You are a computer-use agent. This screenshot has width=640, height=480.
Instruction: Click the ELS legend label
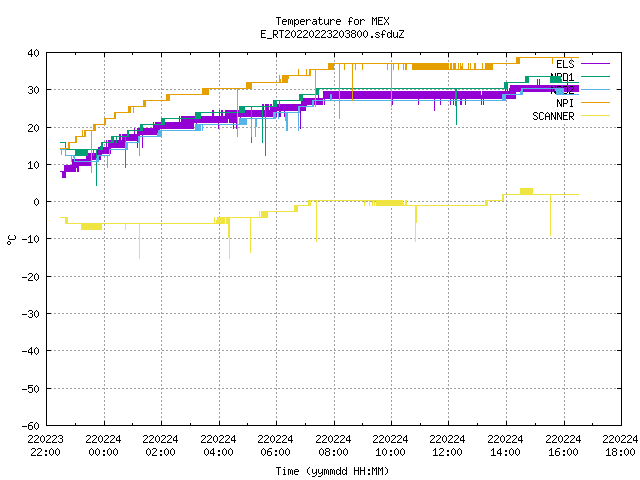(565, 64)
